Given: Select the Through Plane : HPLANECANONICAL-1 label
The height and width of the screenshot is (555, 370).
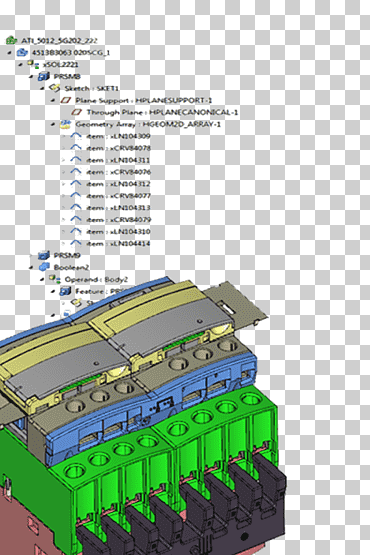Looking at the screenshot, I should pyautogui.click(x=162, y=113).
